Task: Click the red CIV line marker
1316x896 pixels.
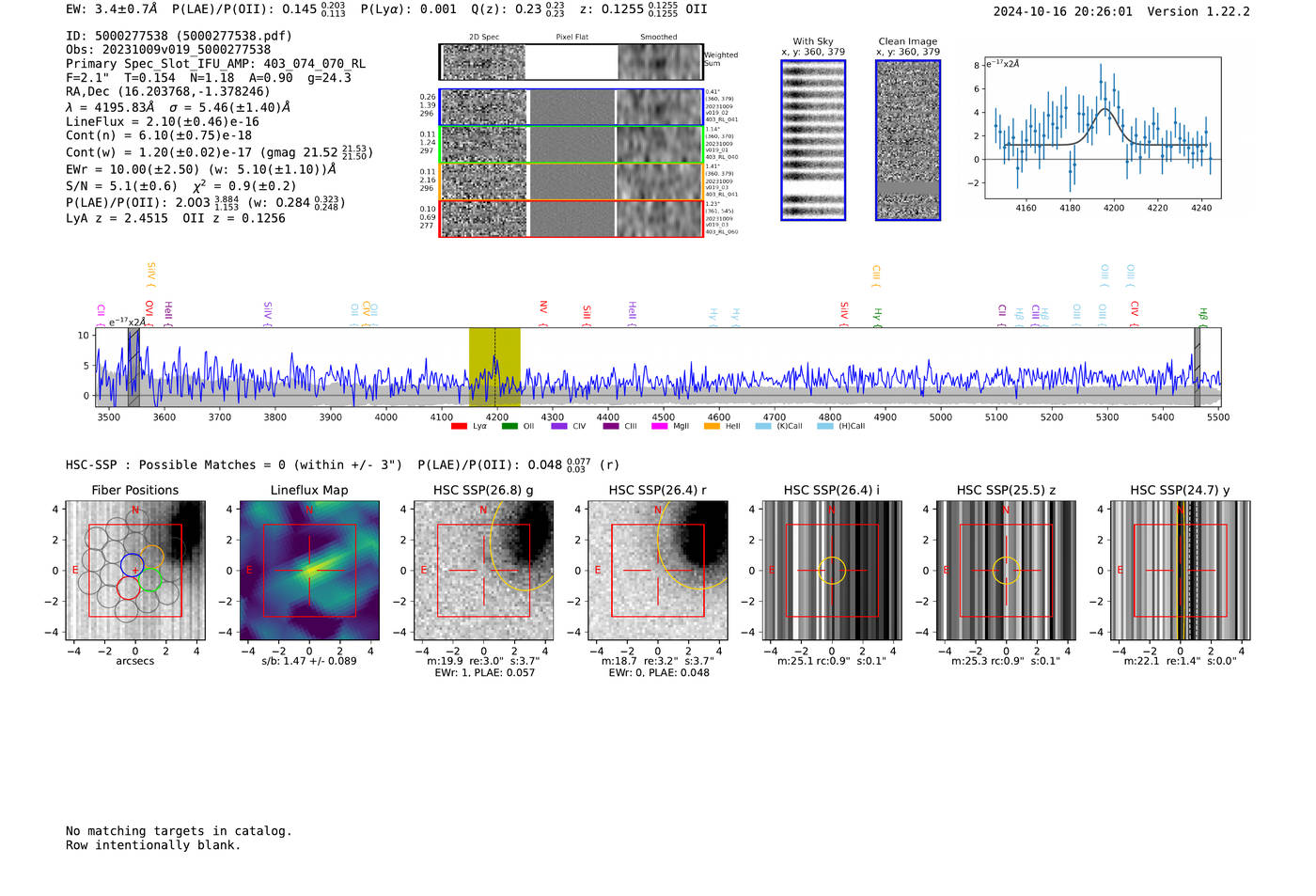Action: click(1135, 313)
